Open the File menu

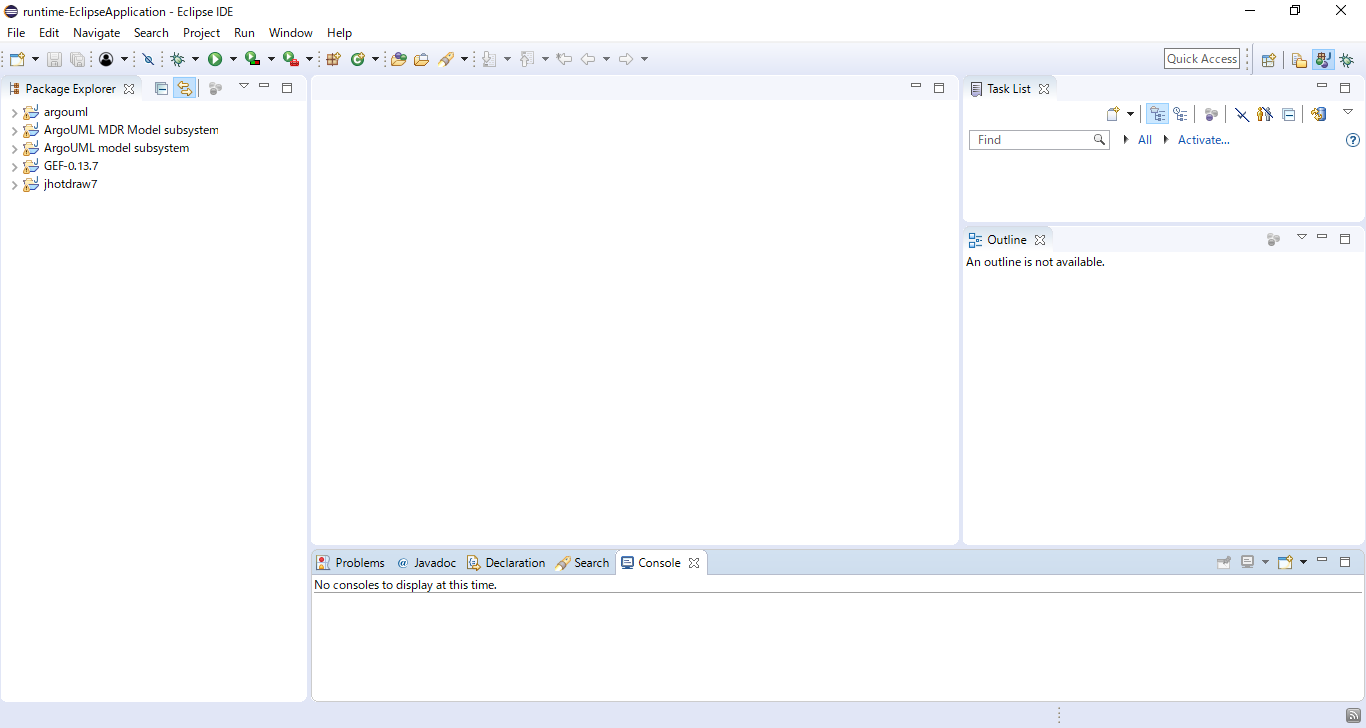[x=16, y=33]
